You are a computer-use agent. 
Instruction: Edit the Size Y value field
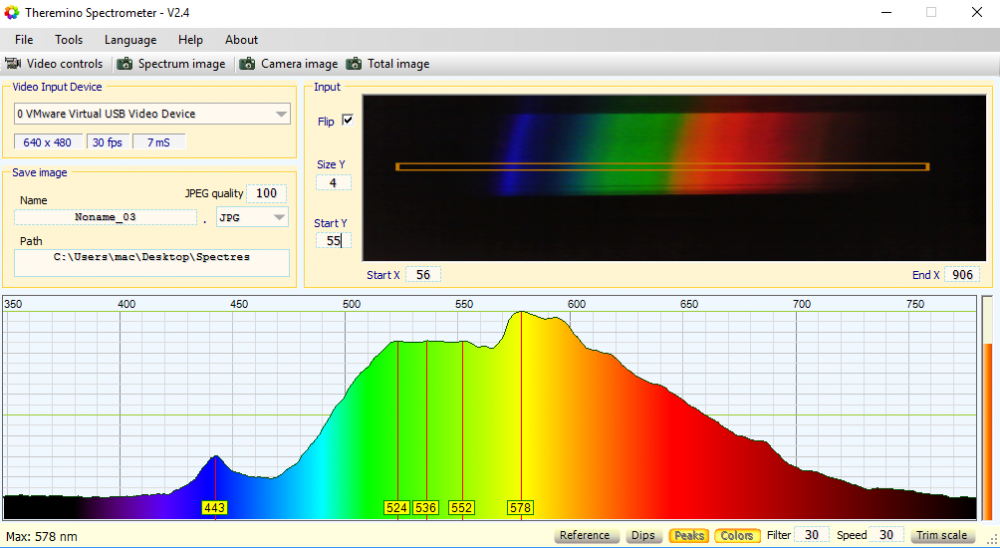coord(333,183)
